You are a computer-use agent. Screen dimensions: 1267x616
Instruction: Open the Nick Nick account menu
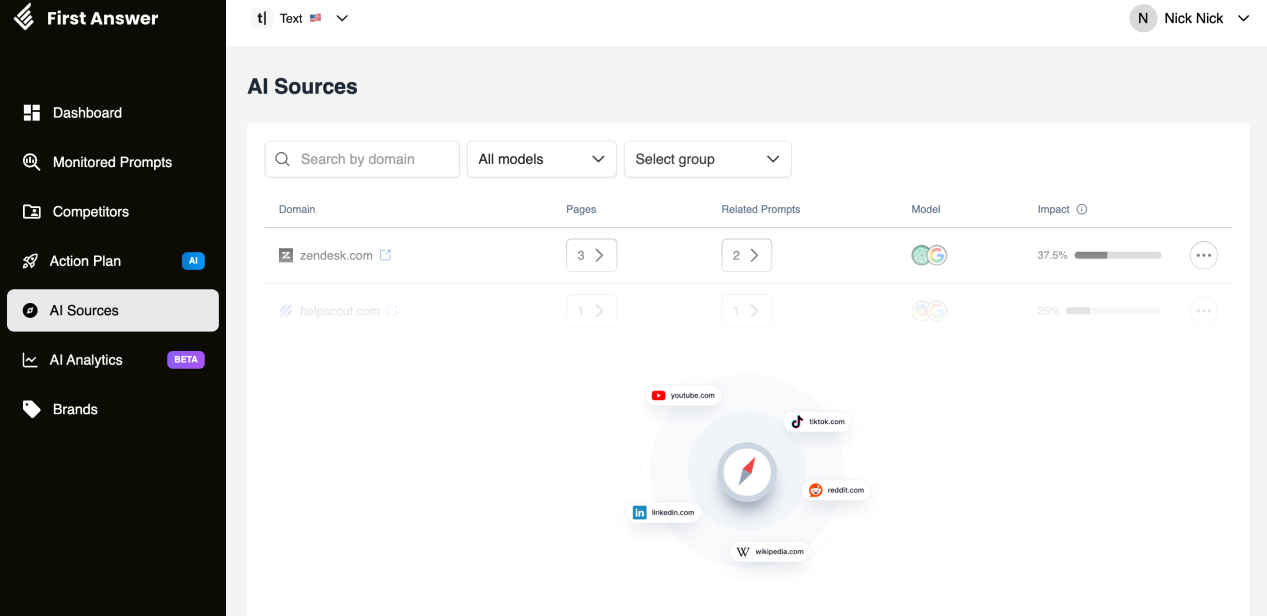1190,18
